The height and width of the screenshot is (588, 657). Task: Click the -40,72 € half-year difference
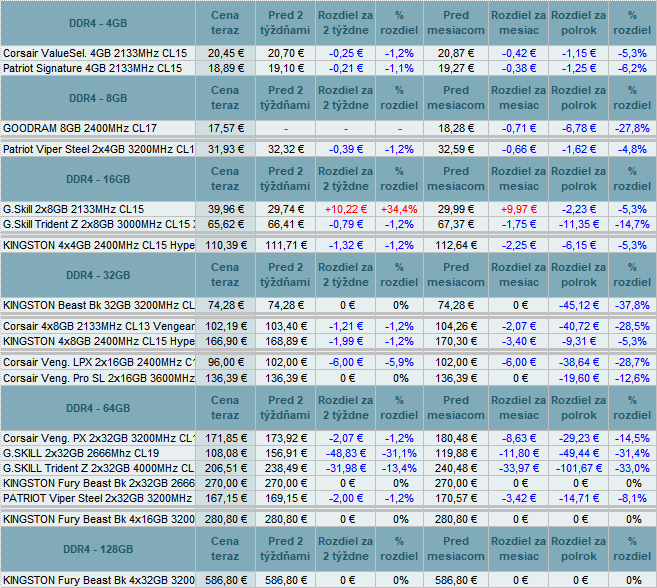point(579,326)
